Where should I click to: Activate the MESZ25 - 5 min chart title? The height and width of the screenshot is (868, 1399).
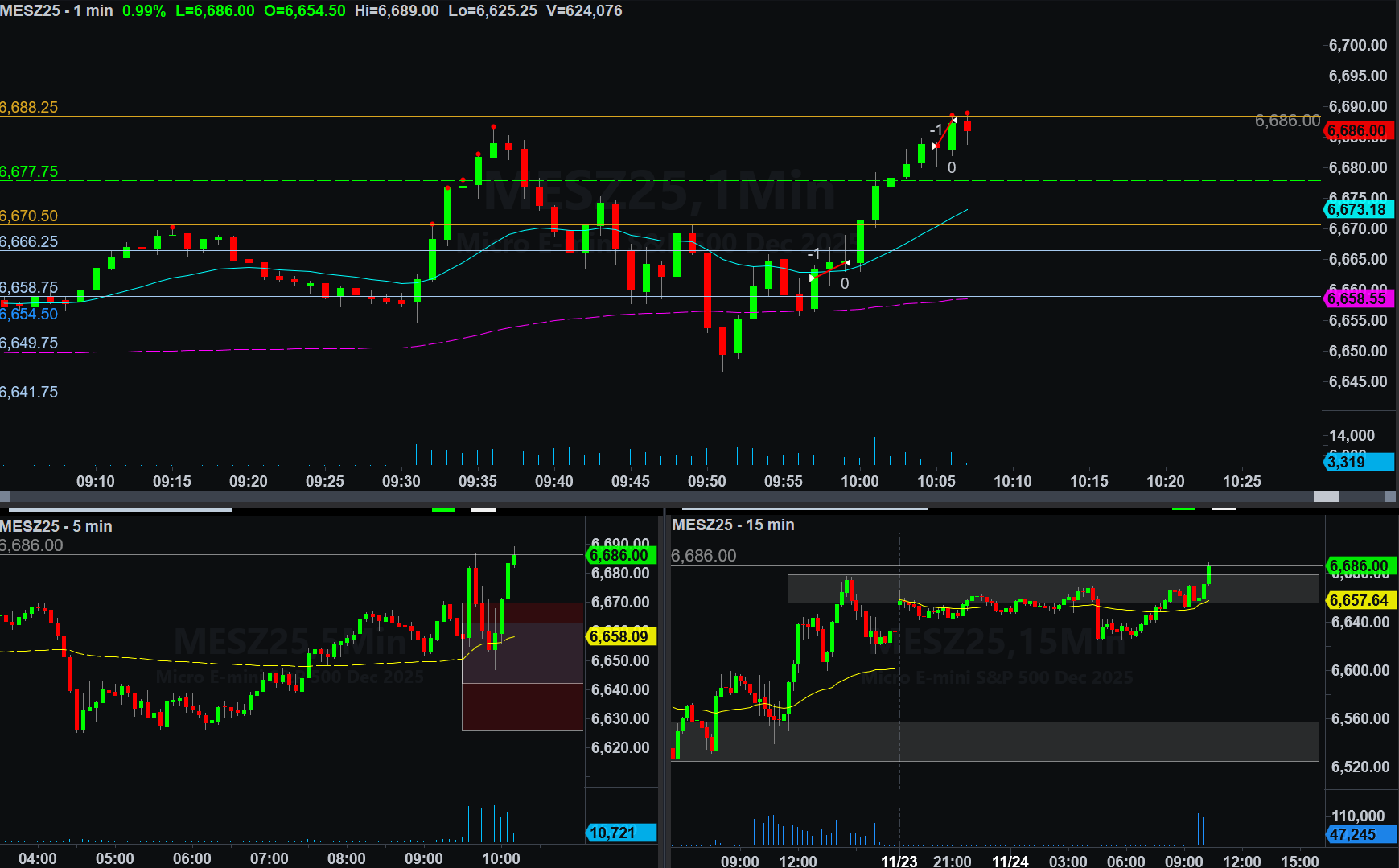point(56,526)
